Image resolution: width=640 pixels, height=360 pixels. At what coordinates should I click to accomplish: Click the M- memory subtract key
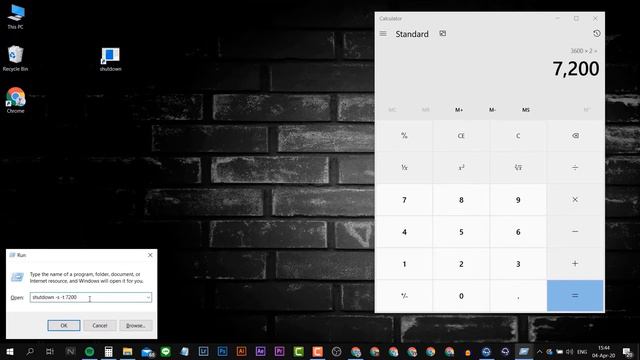click(492, 110)
